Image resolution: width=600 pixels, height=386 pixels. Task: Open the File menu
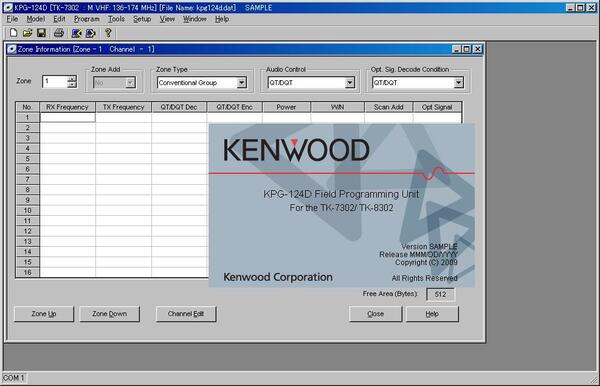pos(12,19)
